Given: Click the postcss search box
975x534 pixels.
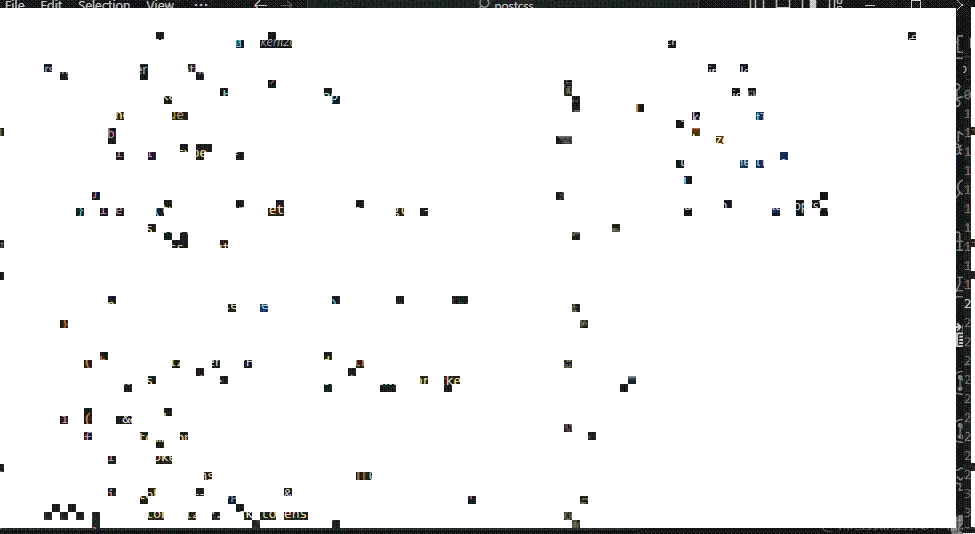Looking at the screenshot, I should point(510,5).
